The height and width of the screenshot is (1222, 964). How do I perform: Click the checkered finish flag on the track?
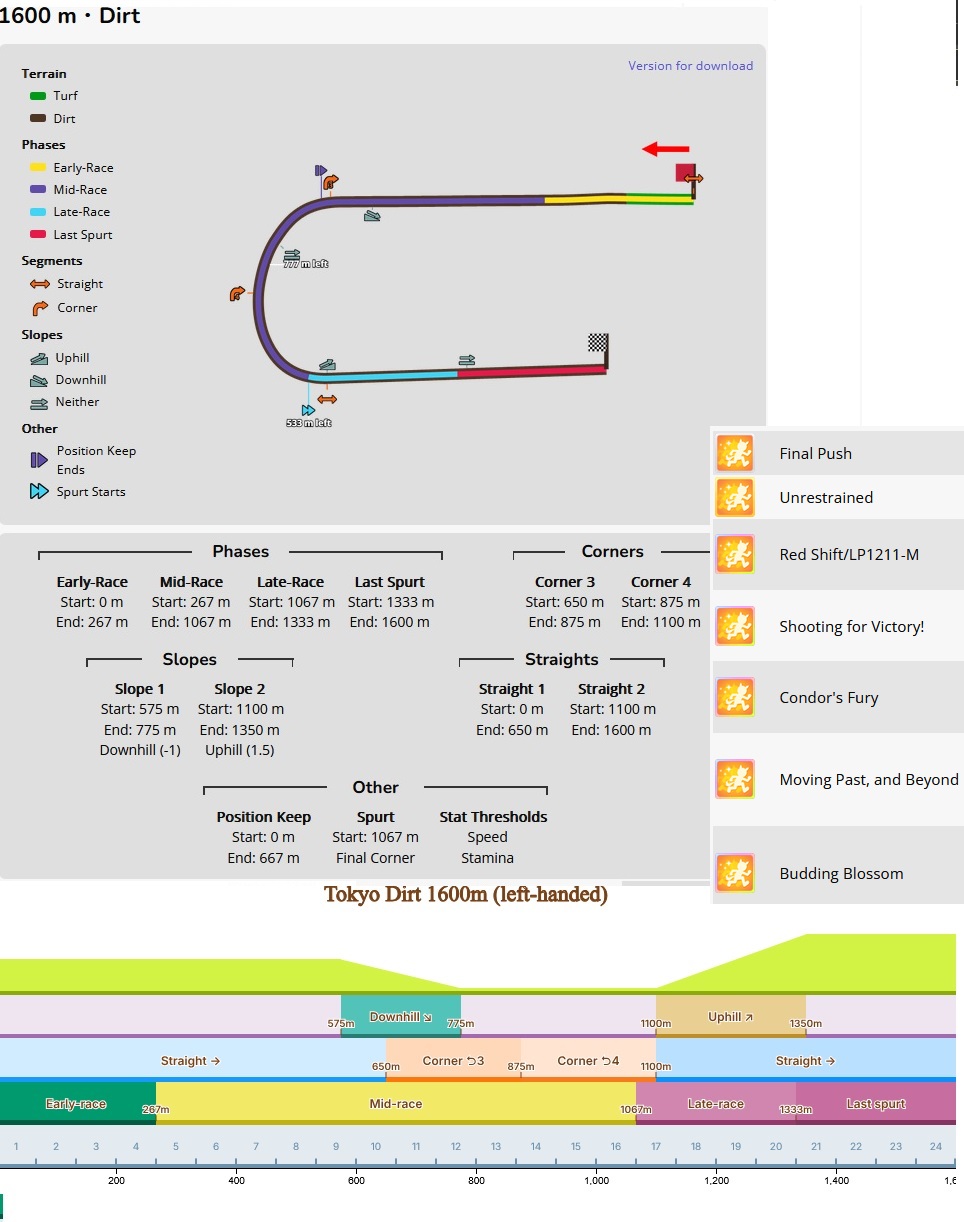click(598, 343)
